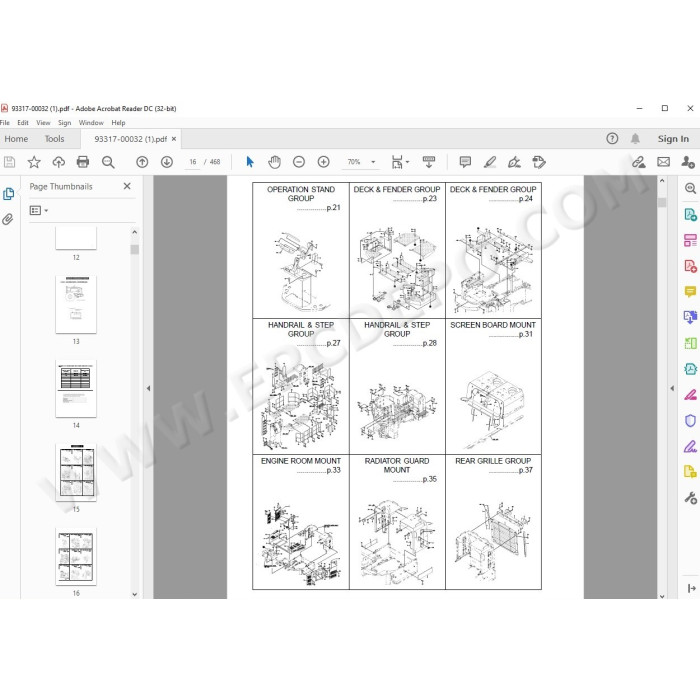Click the ENGINE ROOM MOUNT p.33 cell
Viewport: 700px width, 700px height.
(x=301, y=522)
